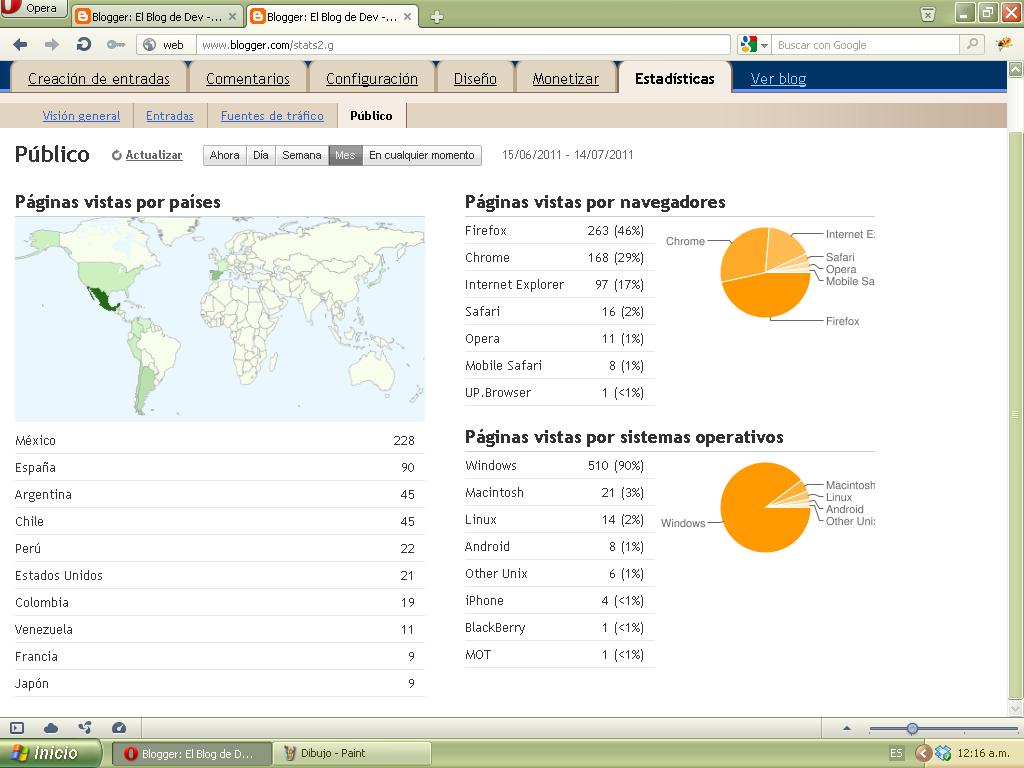Click the Opera Unite share icon
The width and height of the screenshot is (1024, 768).
[x=85, y=728]
